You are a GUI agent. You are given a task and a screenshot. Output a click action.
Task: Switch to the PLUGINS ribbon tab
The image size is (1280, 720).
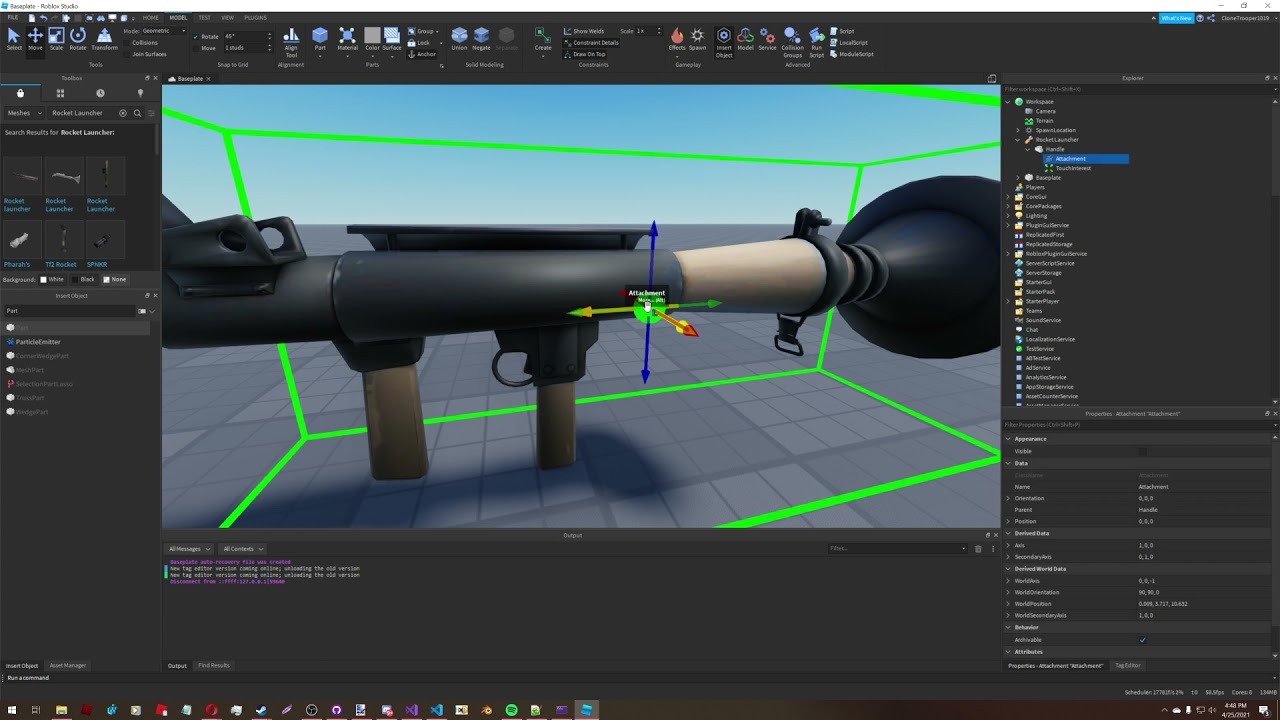click(255, 17)
